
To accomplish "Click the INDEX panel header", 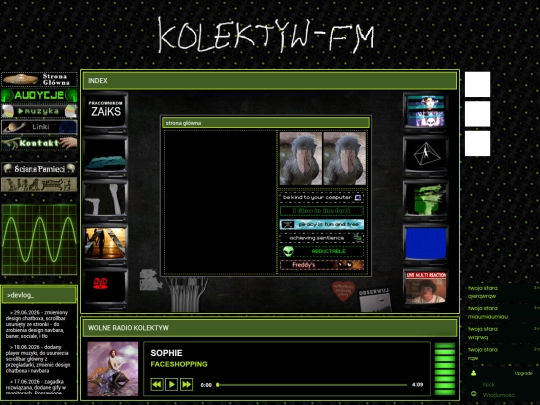I will click(270, 81).
